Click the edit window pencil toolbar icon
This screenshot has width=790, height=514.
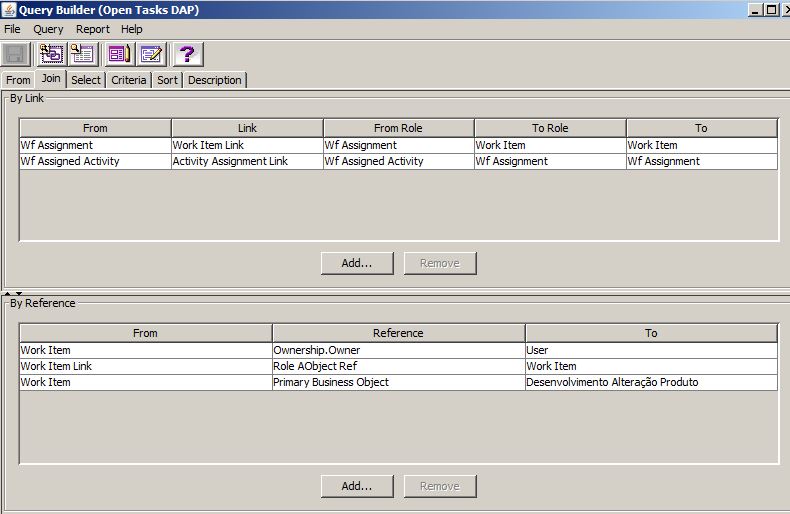151,54
